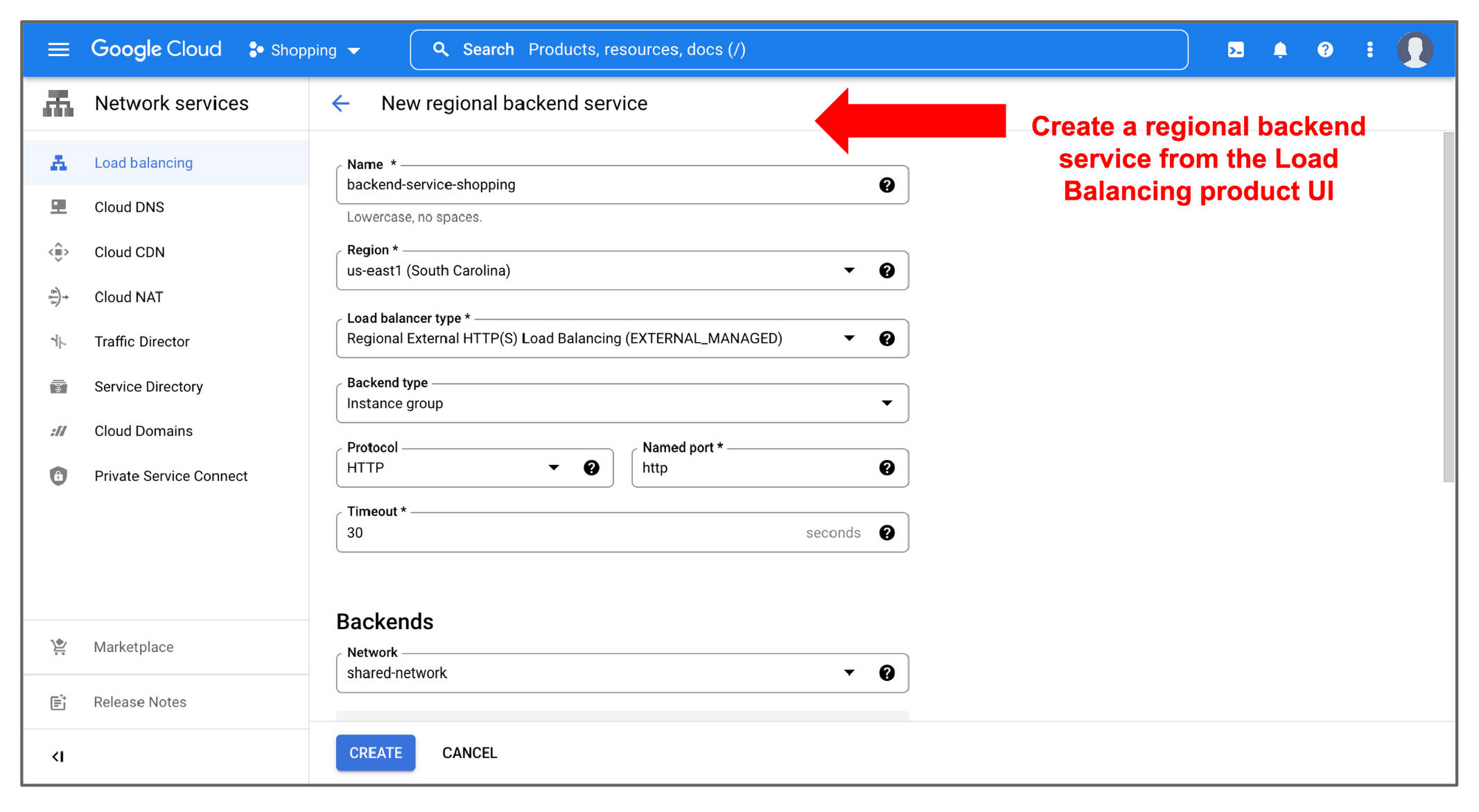The height and width of the screenshot is (812, 1479).
Task: Click the Cloud NAT sidebar icon
Action: click(58, 297)
